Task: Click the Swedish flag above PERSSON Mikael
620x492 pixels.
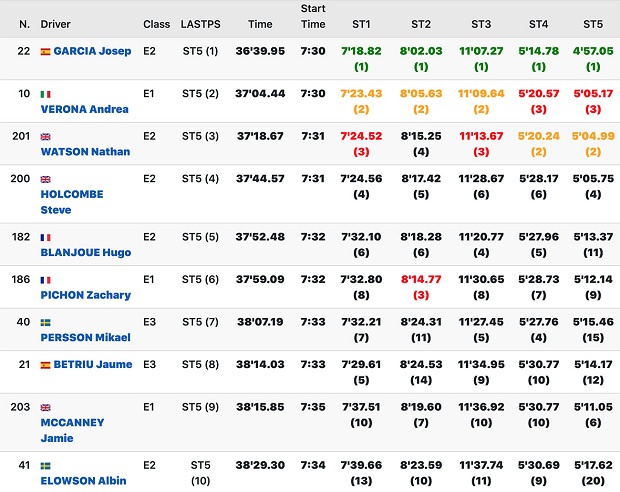Action: click(x=45, y=322)
